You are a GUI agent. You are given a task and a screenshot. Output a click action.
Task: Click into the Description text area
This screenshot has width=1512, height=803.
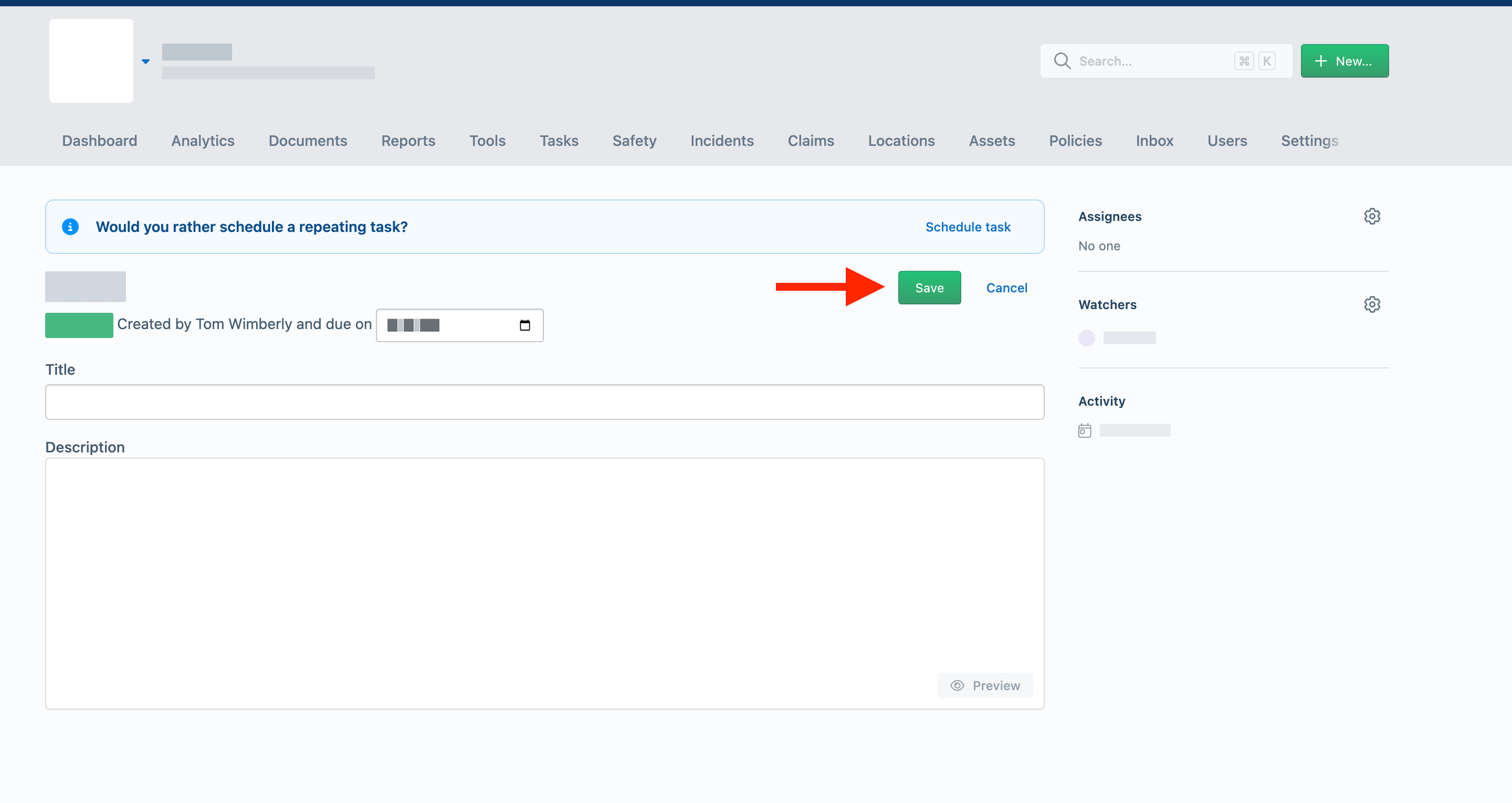544,584
